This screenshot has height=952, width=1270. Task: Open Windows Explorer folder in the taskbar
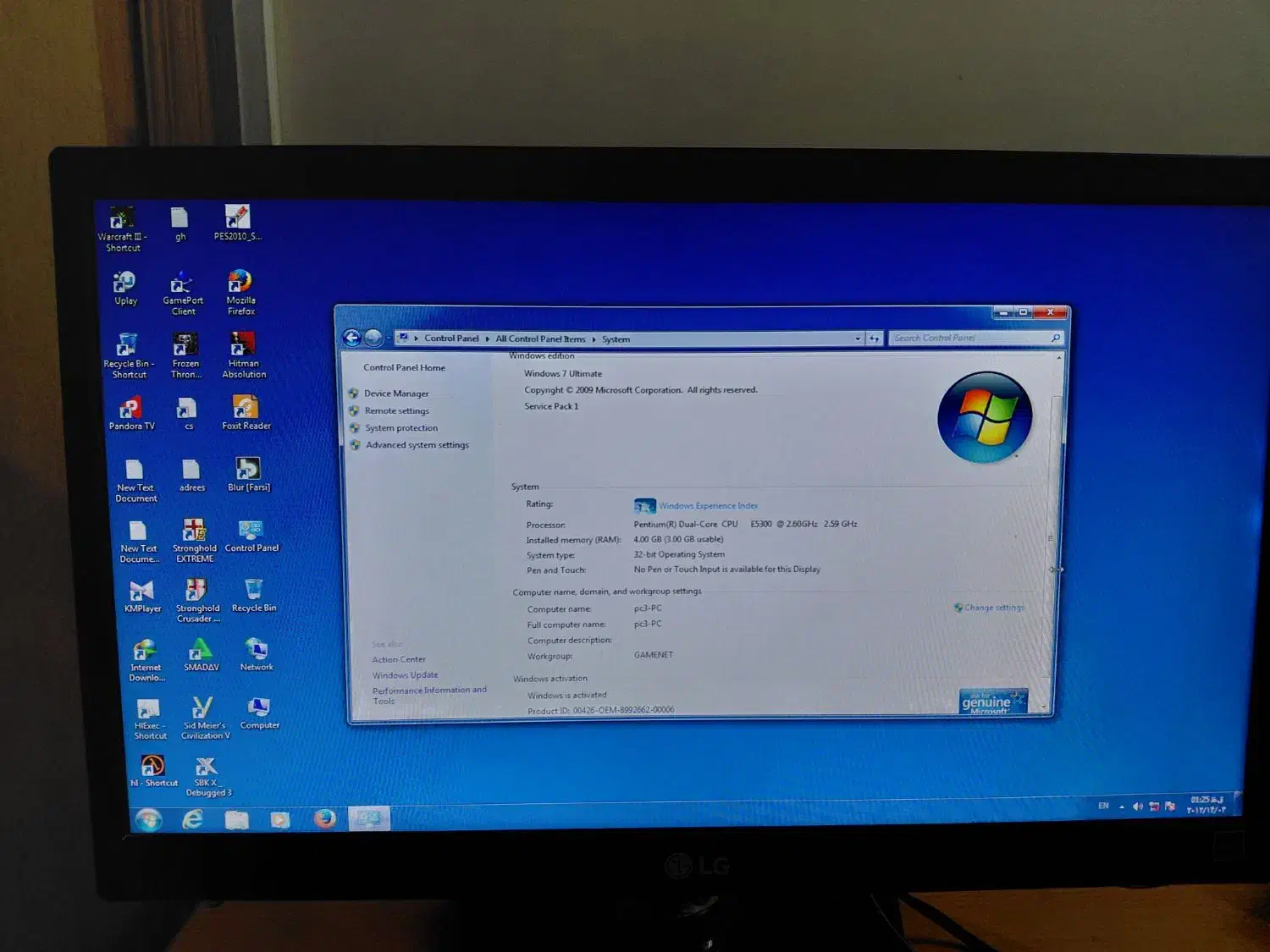pyautogui.click(x=237, y=819)
